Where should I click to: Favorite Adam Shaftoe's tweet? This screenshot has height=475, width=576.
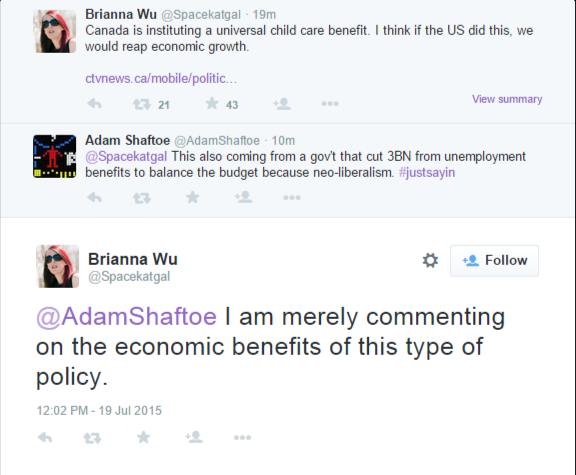click(192, 197)
